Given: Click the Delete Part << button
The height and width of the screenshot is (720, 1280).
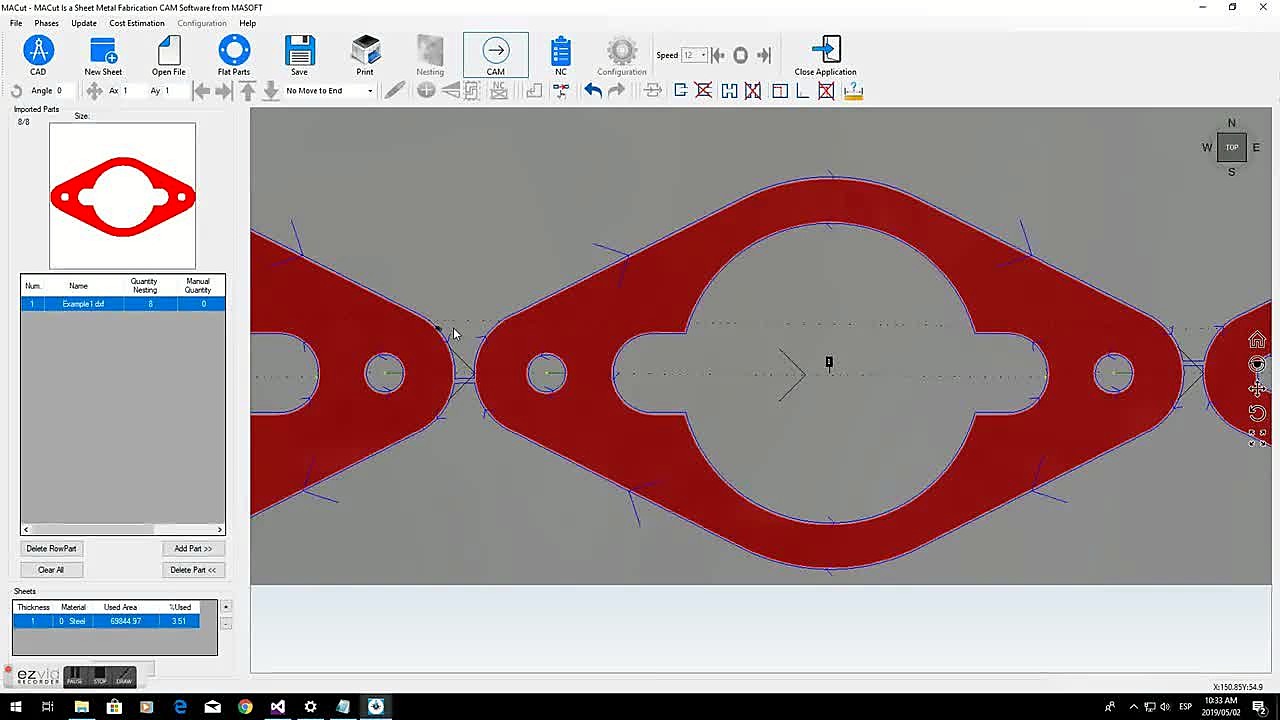Looking at the screenshot, I should (193, 570).
